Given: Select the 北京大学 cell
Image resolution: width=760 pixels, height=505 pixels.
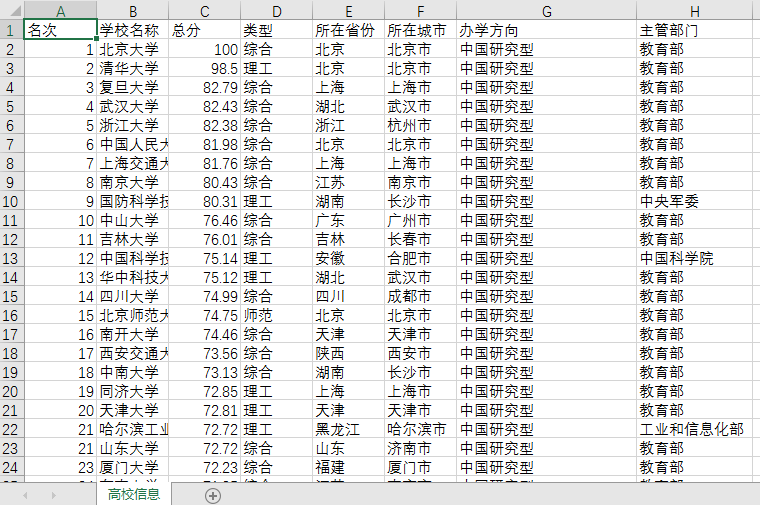Looking at the screenshot, I should [x=133, y=49].
